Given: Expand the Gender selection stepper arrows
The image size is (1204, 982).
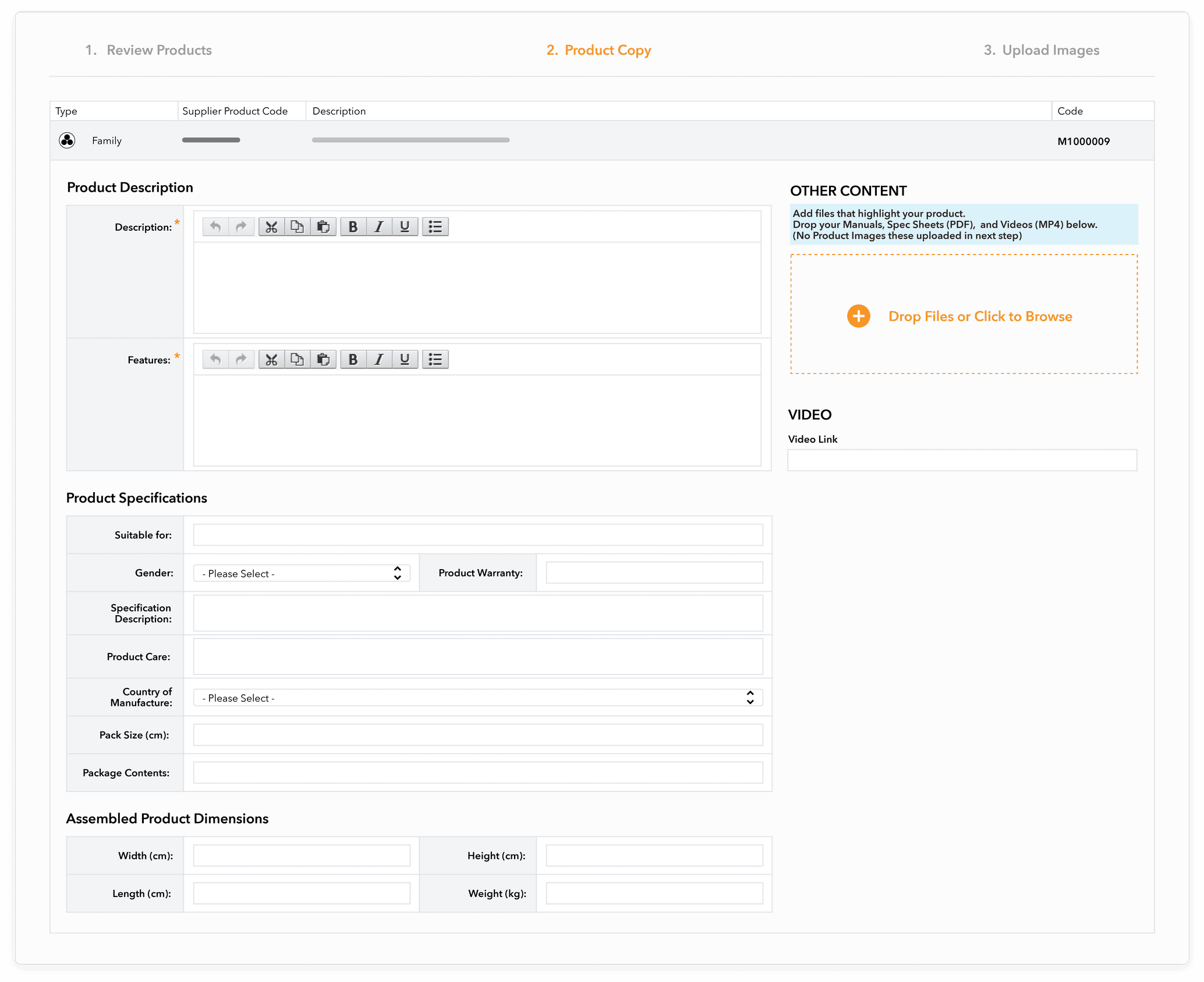Looking at the screenshot, I should pyautogui.click(x=398, y=573).
